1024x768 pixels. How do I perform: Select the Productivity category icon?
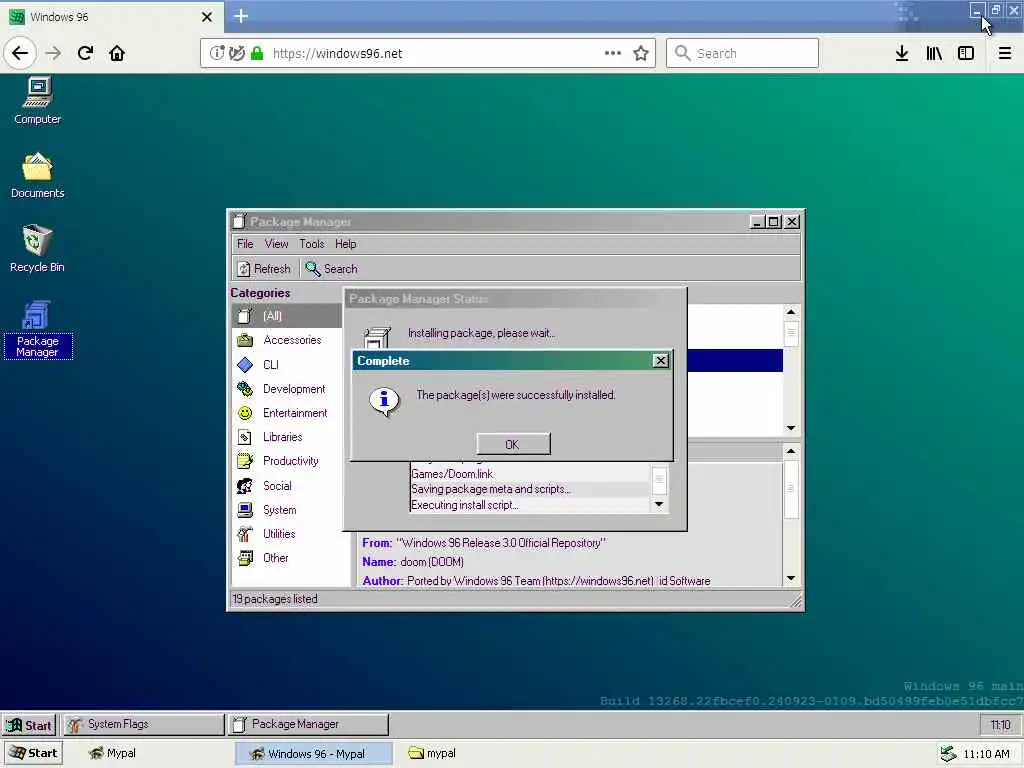click(x=245, y=461)
